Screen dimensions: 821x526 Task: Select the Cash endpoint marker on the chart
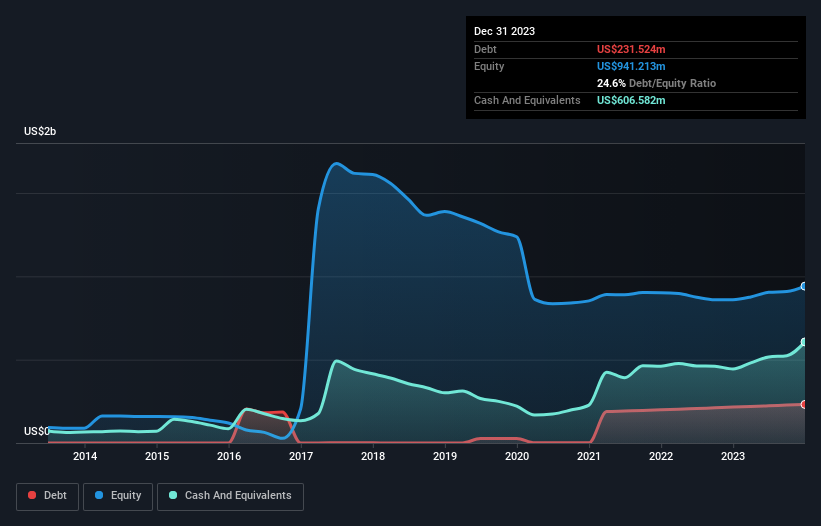tap(804, 342)
